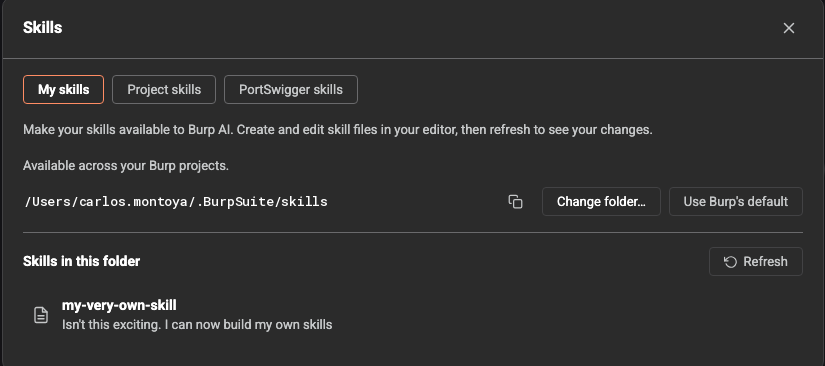Screen dimensions: 825x366
Task: Copy the skills folder path icon
Action: point(515,201)
